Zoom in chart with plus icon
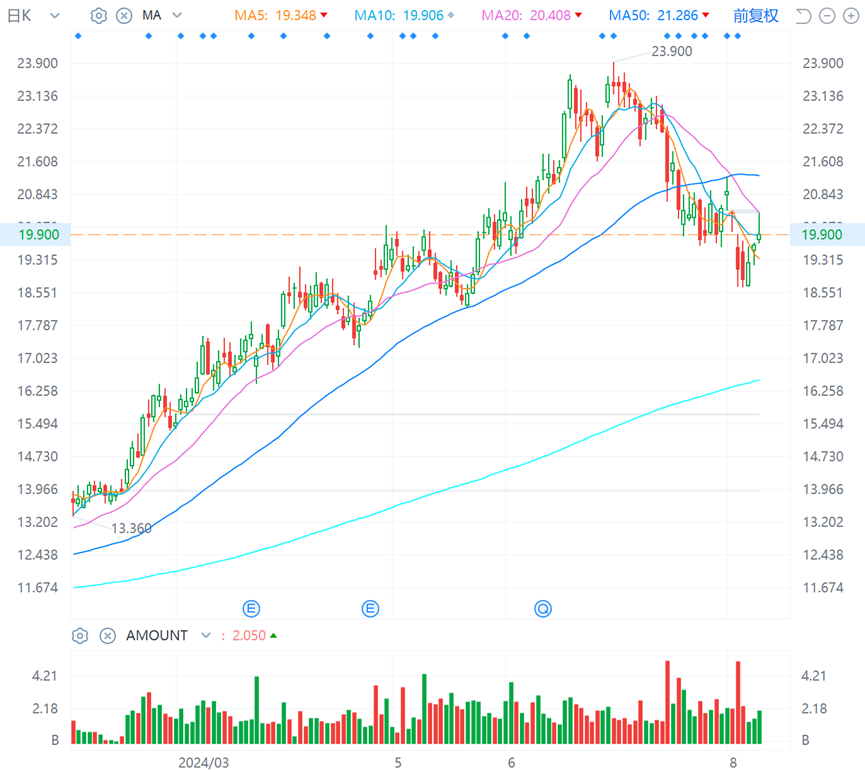 (851, 16)
